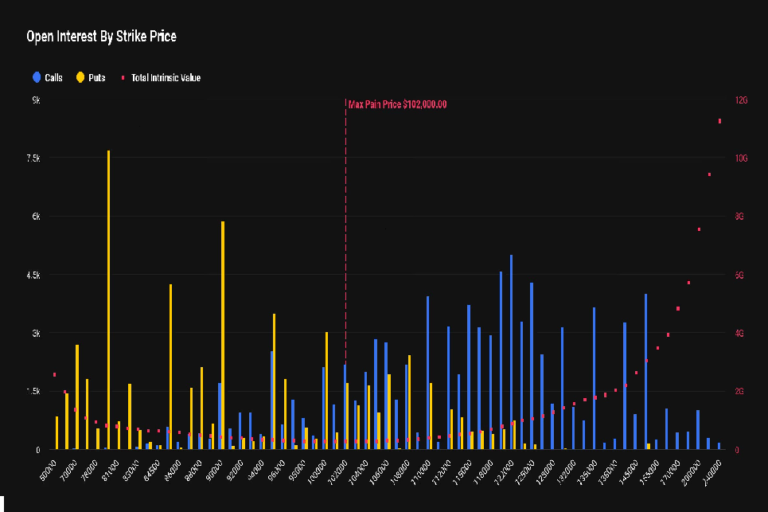Click the yellow Puts legend circle
Viewport: 768px width, 512px height.
pos(80,77)
